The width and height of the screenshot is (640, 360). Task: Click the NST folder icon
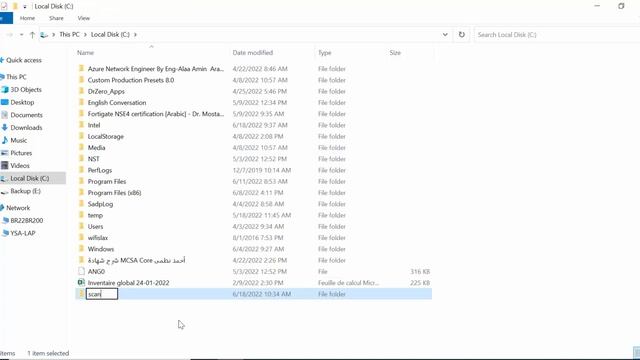[x=81, y=158]
